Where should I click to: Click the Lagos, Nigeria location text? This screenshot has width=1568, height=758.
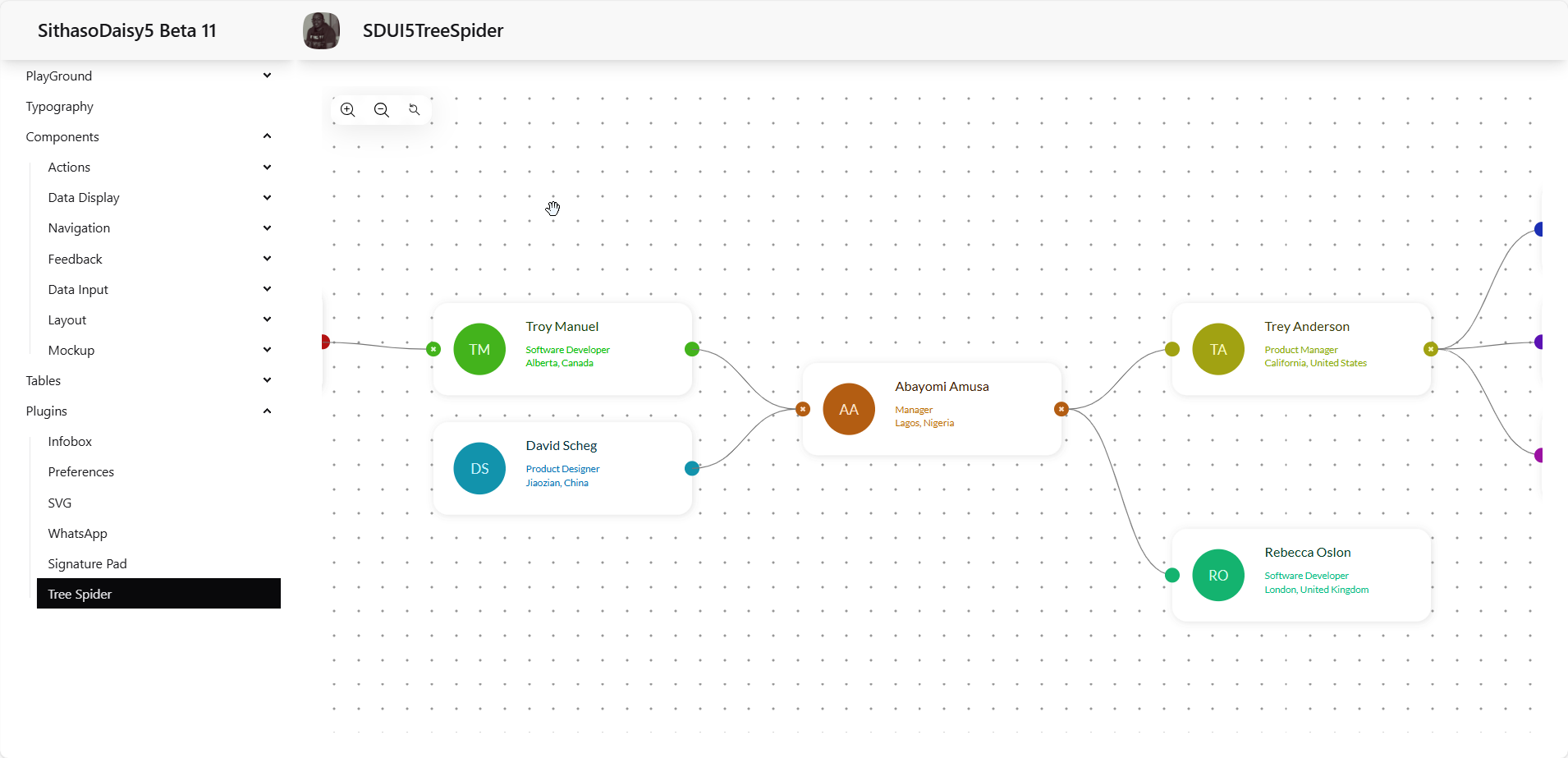coord(924,423)
